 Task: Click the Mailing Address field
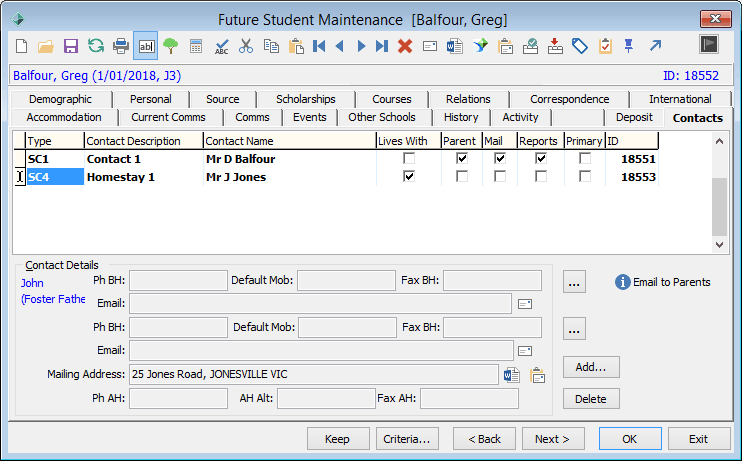[x=314, y=374]
